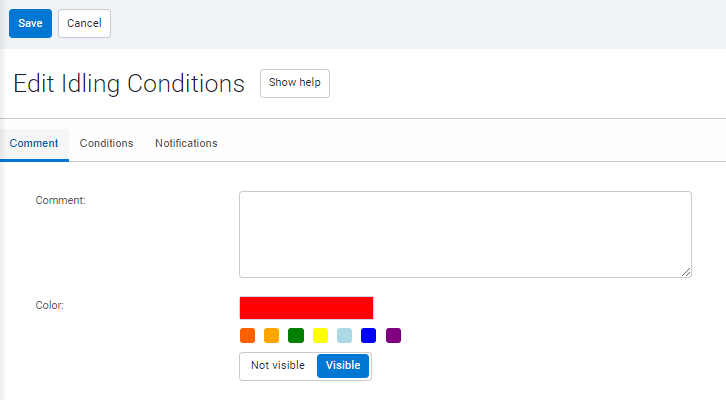
Task: Select the dark blue color swatch
Action: pyautogui.click(x=369, y=336)
